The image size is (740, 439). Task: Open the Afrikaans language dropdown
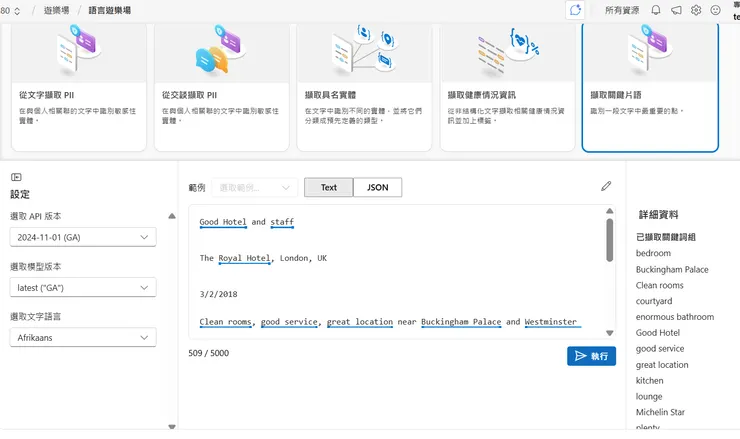(x=83, y=338)
